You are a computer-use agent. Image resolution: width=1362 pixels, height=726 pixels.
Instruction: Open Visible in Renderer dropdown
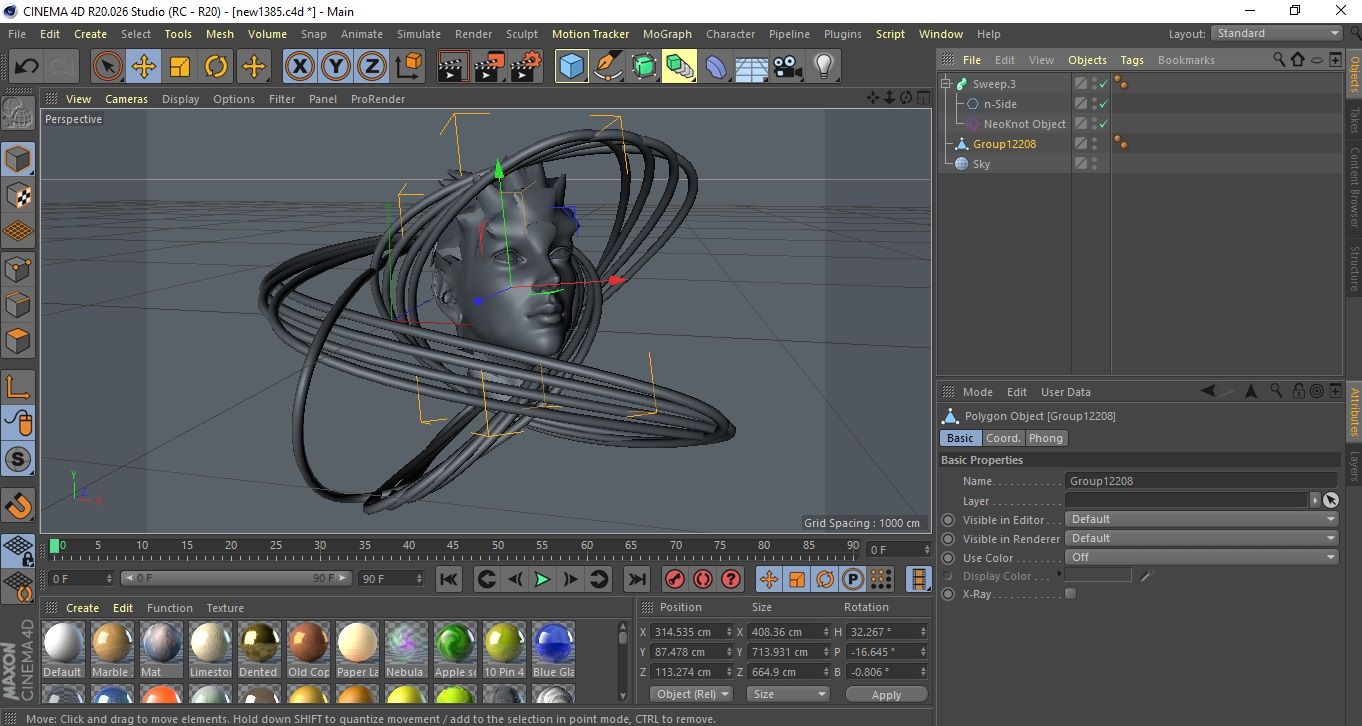point(1201,538)
